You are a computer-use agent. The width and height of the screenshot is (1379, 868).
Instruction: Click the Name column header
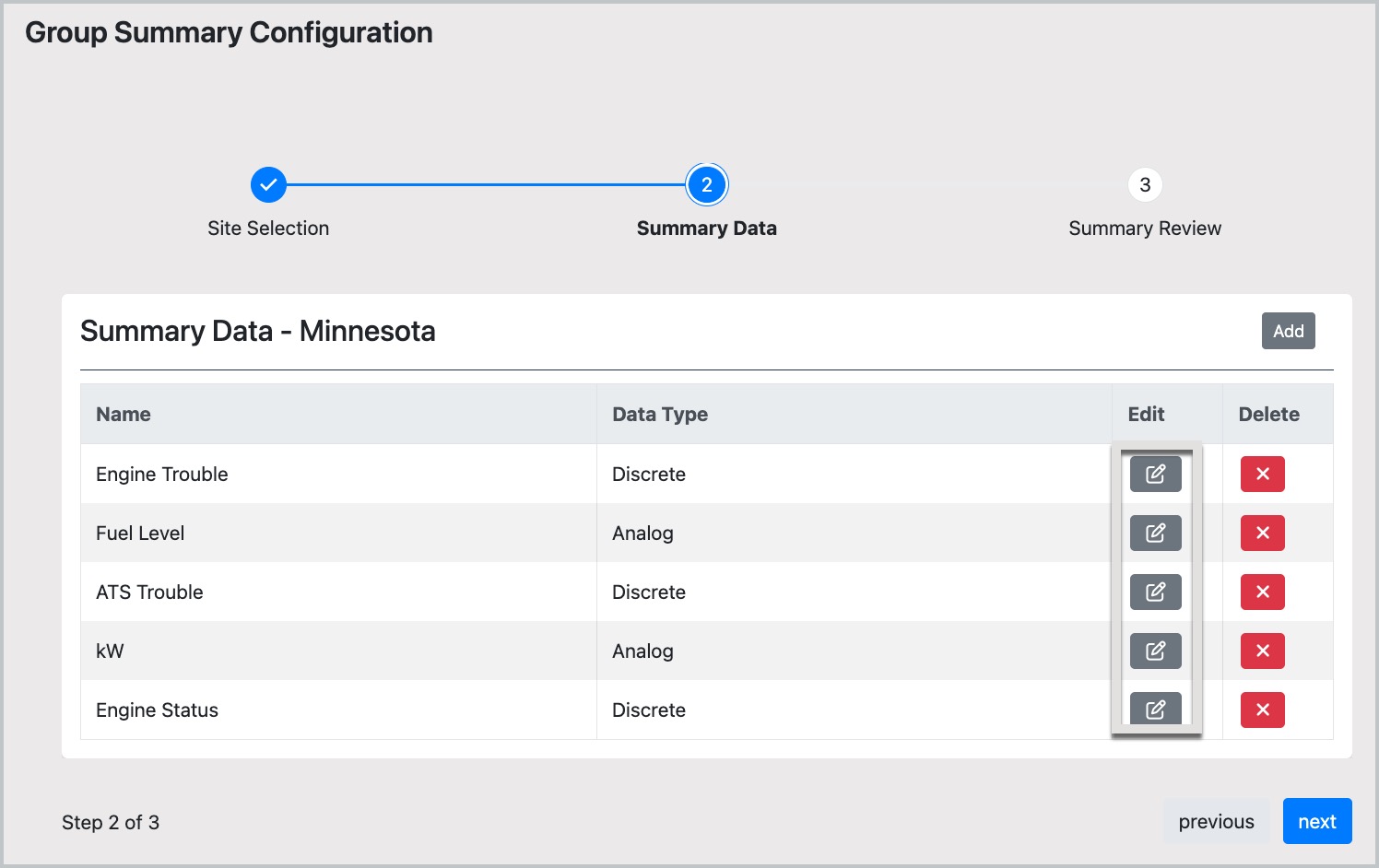click(124, 415)
